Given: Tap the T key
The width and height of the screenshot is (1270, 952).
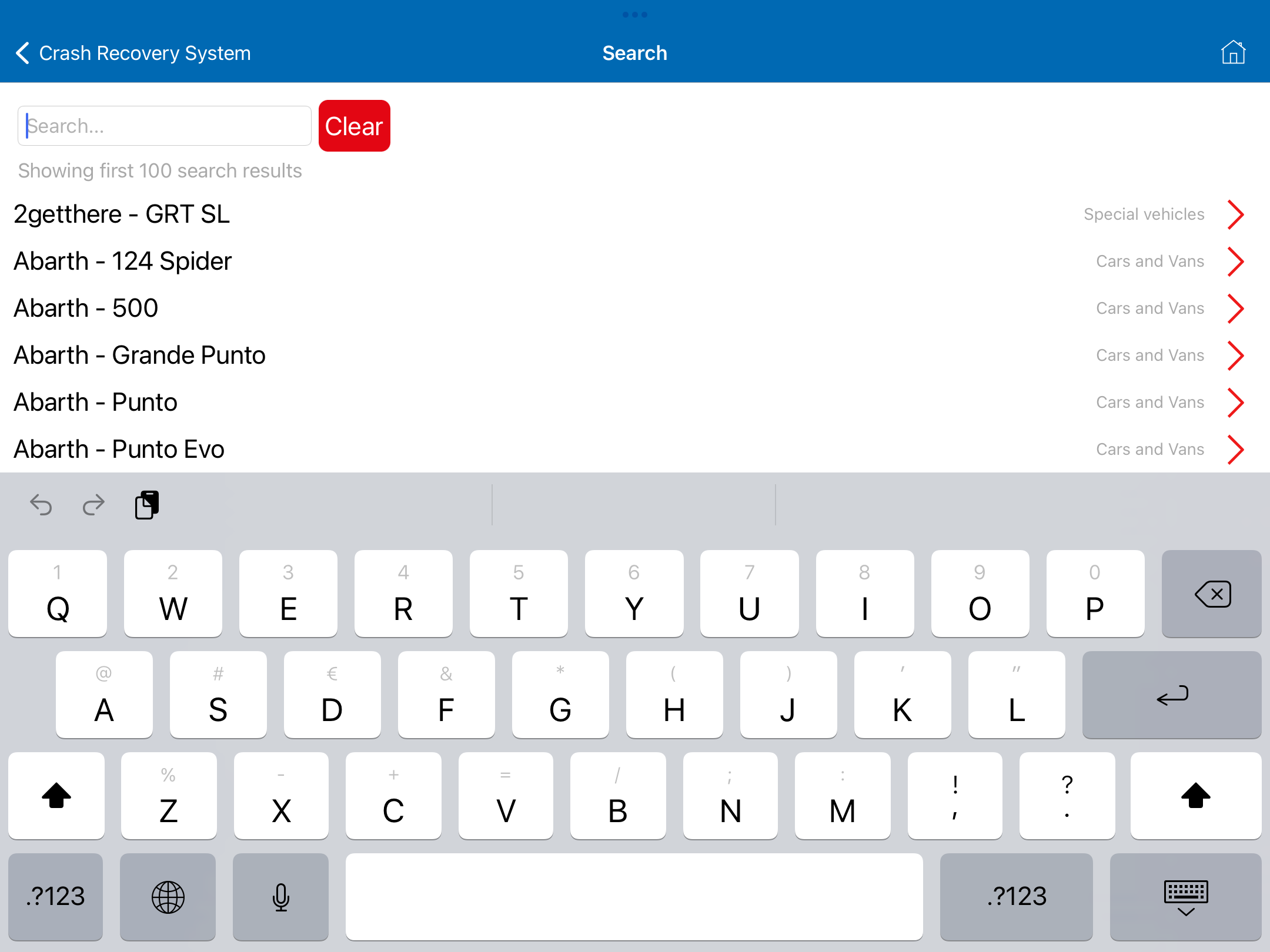Looking at the screenshot, I should click(519, 594).
